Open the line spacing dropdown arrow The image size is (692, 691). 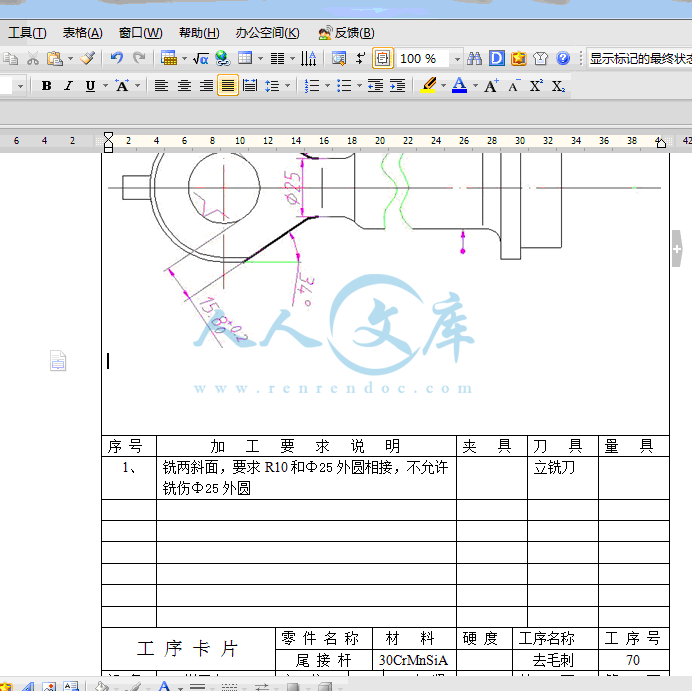coord(287,86)
